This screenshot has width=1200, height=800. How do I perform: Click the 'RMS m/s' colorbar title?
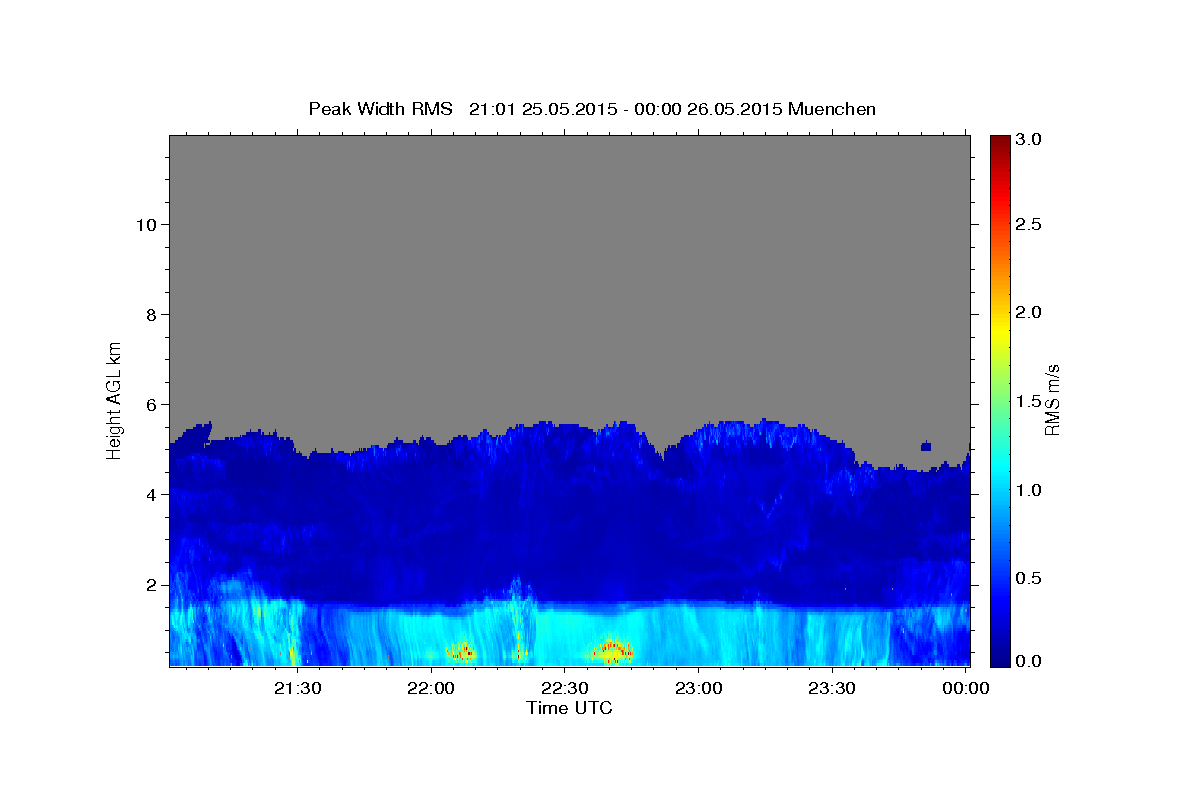click(x=1052, y=400)
